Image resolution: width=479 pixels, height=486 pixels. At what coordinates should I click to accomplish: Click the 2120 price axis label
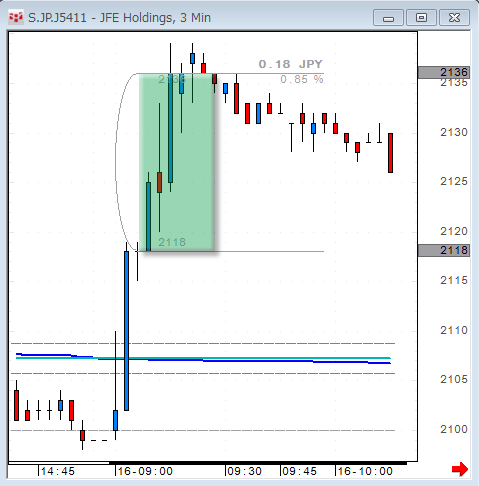(454, 231)
